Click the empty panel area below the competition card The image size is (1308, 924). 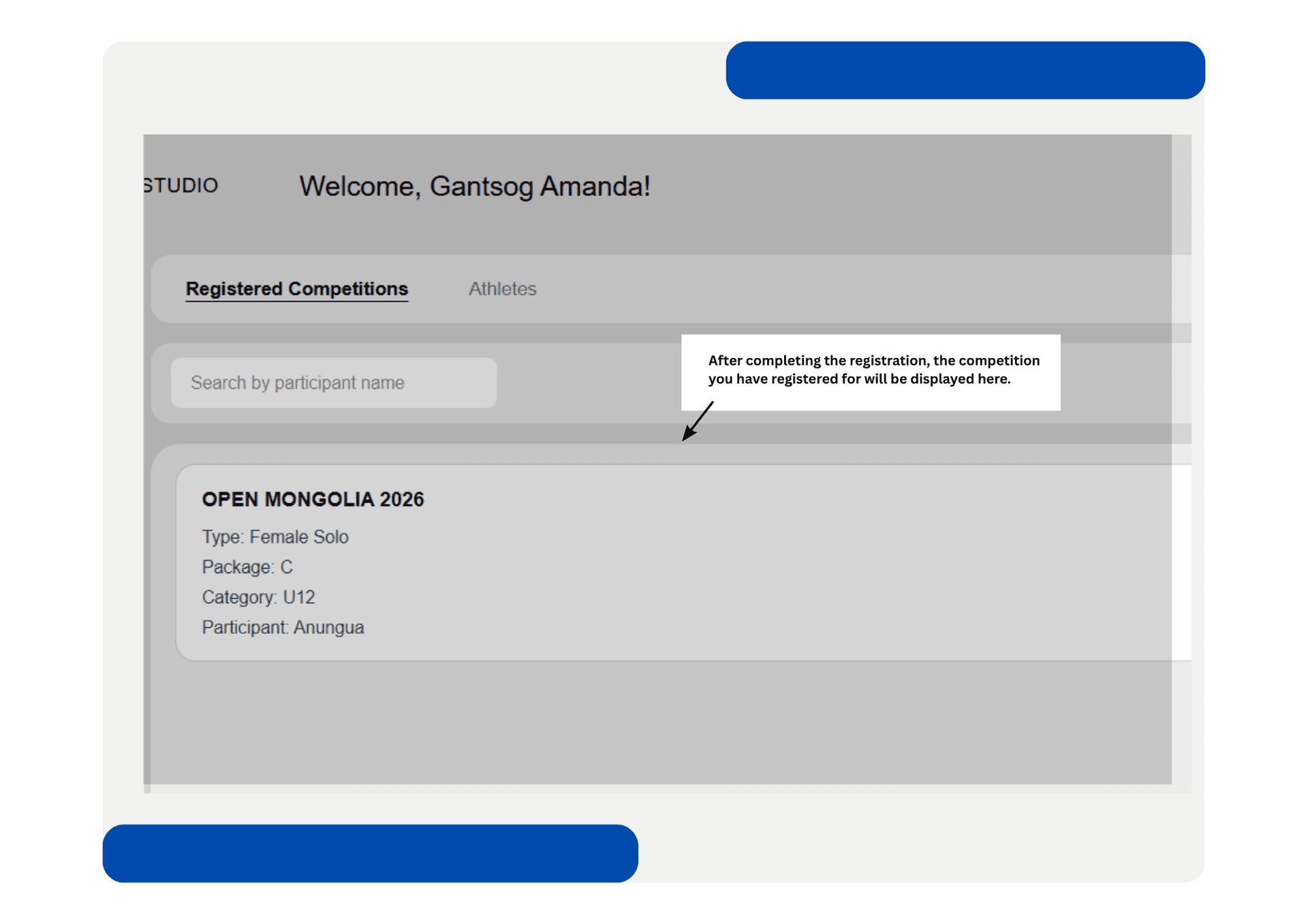(x=661, y=722)
